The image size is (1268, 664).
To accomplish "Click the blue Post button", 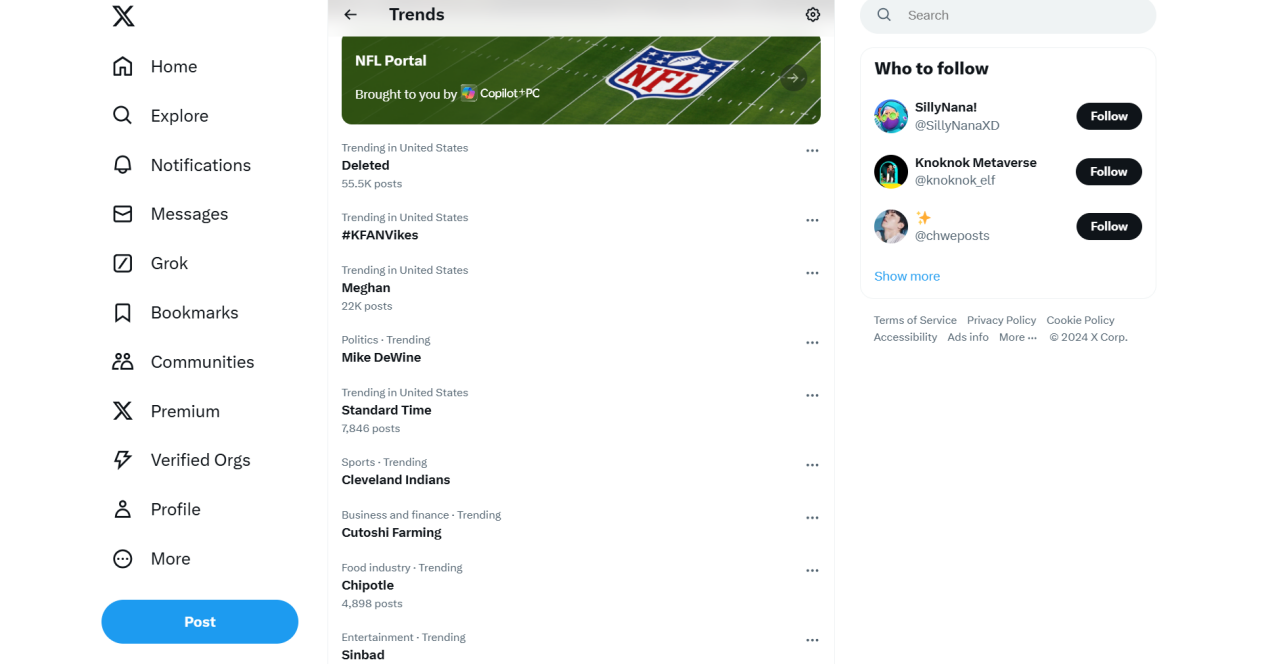I will (200, 622).
